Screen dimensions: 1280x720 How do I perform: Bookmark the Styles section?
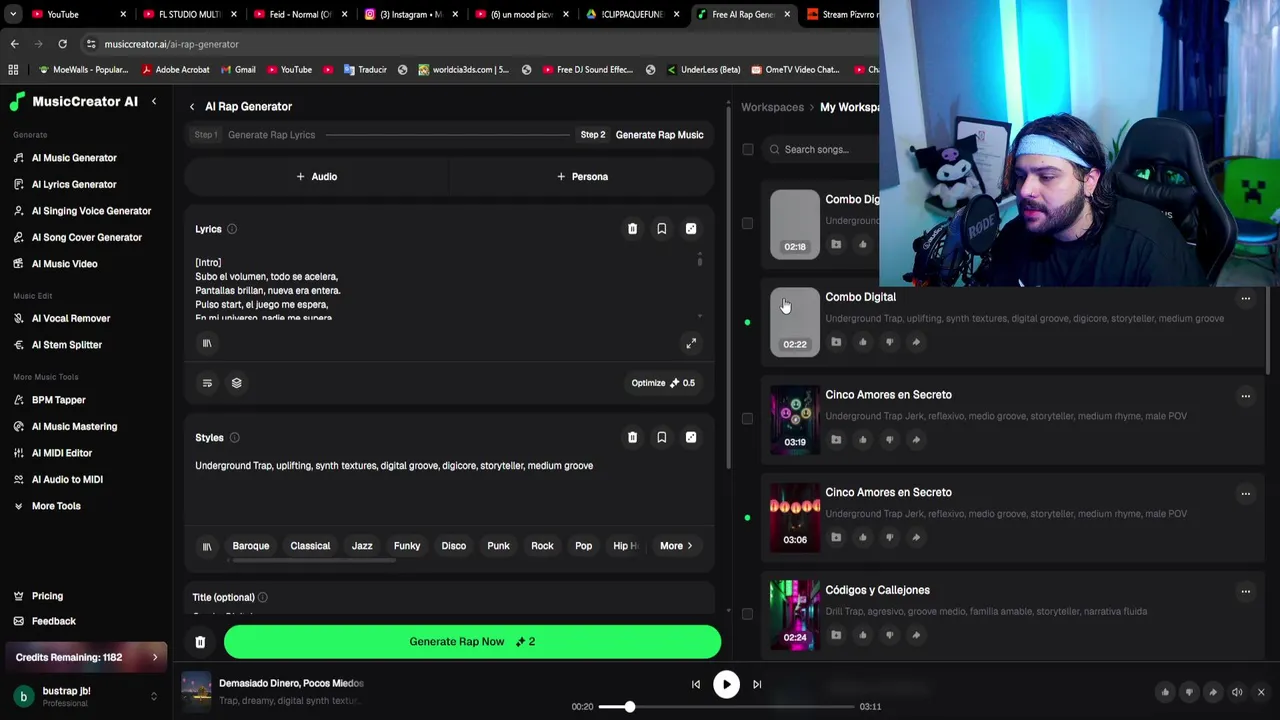pyautogui.click(x=661, y=437)
